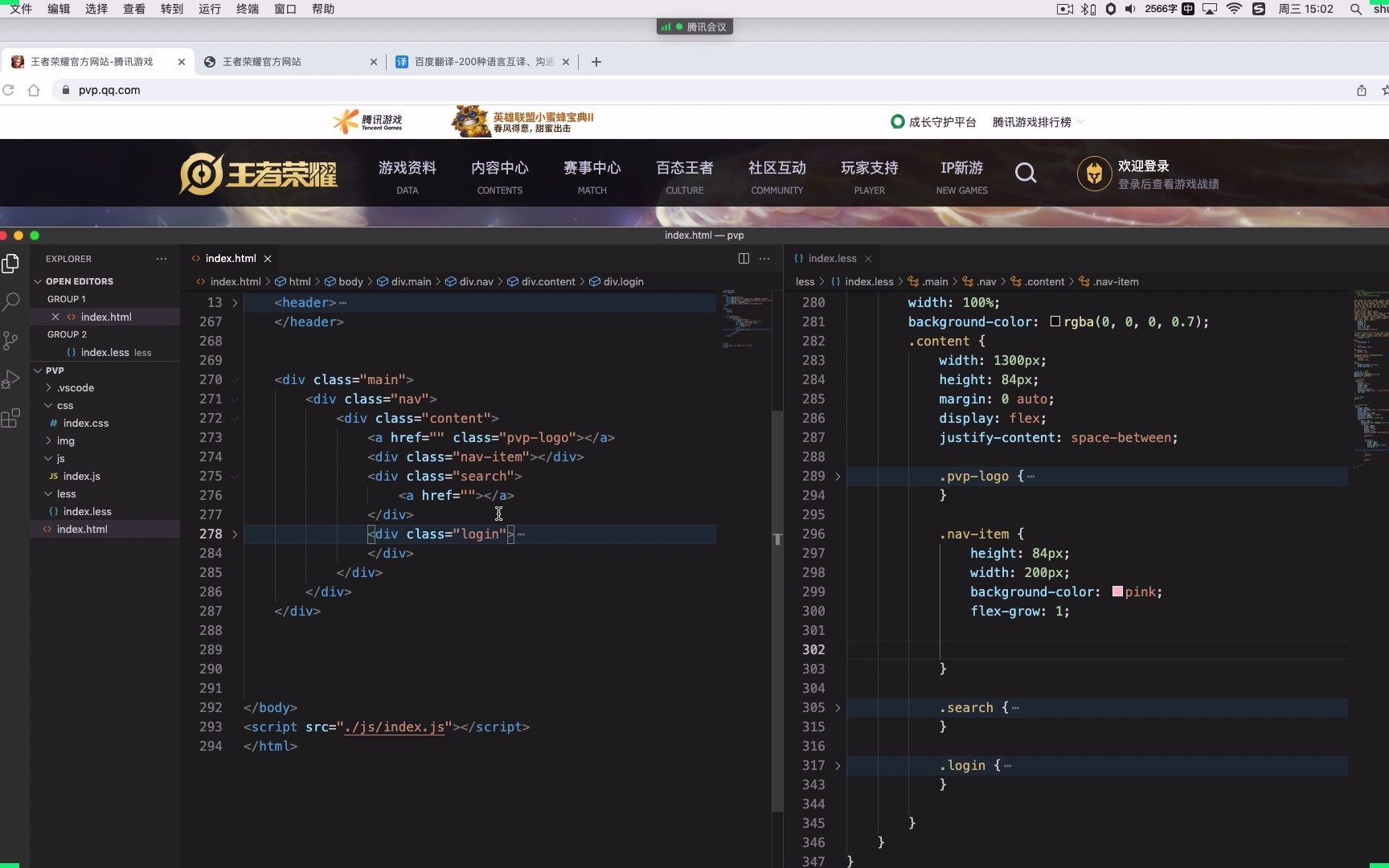
Task: Unfold the header element on line 13
Action: point(235,303)
